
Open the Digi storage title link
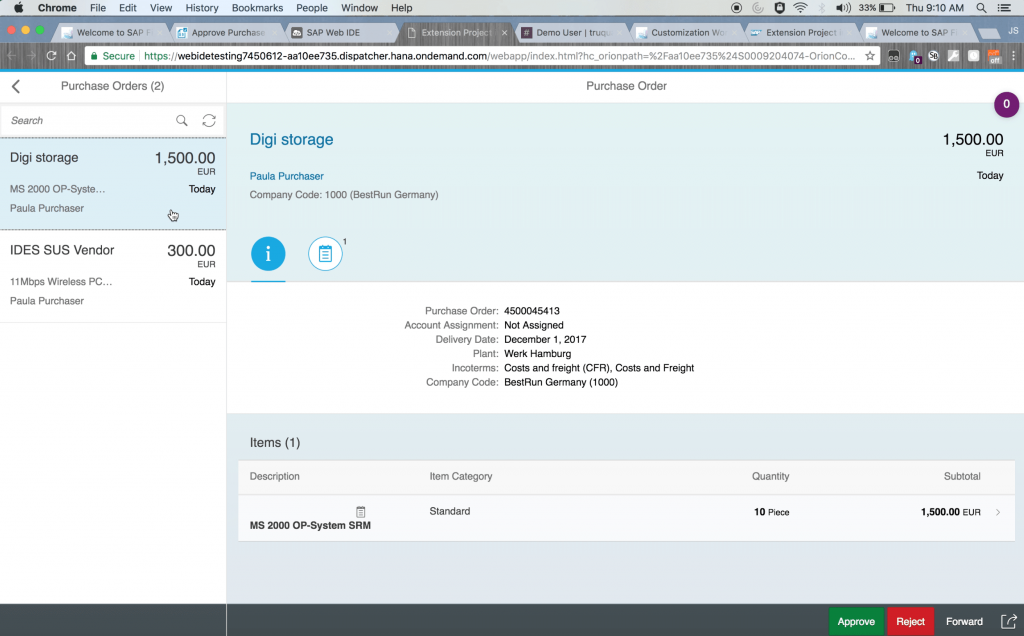[291, 140]
